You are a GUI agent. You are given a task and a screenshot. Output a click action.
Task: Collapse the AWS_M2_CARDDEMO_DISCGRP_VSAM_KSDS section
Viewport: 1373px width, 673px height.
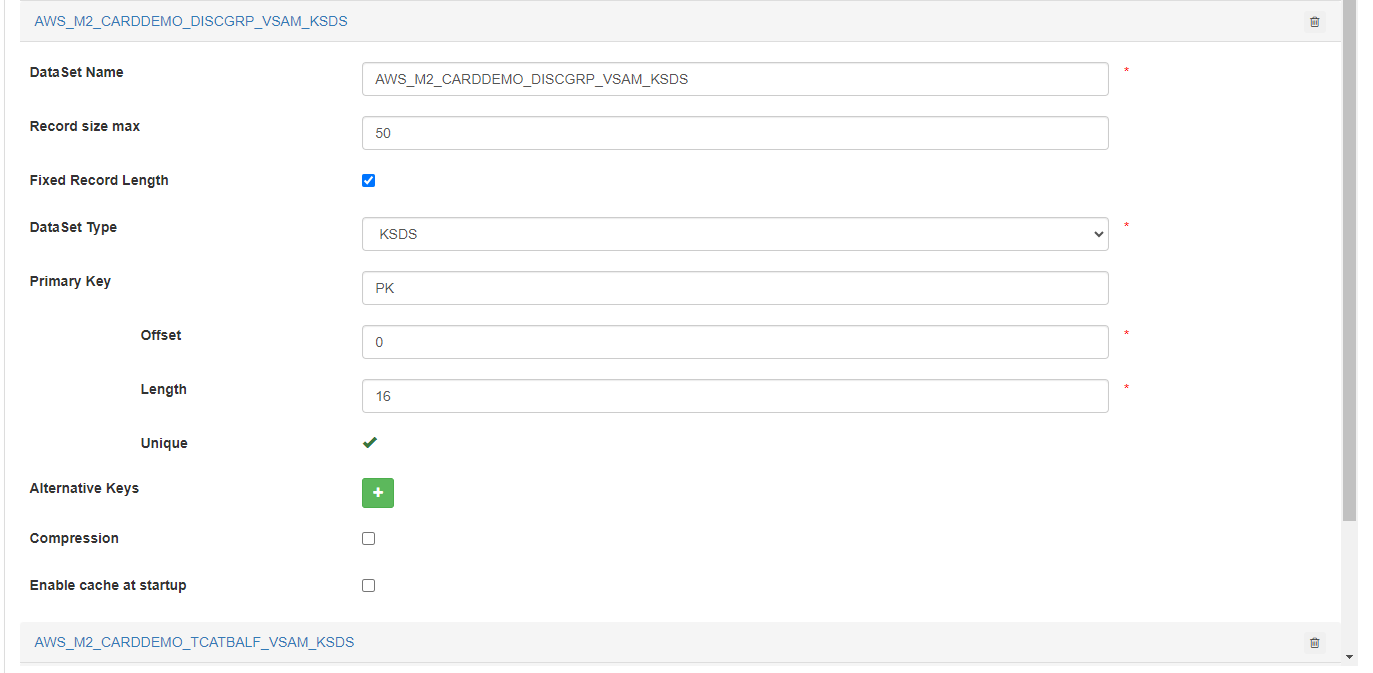pyautogui.click(x=191, y=20)
